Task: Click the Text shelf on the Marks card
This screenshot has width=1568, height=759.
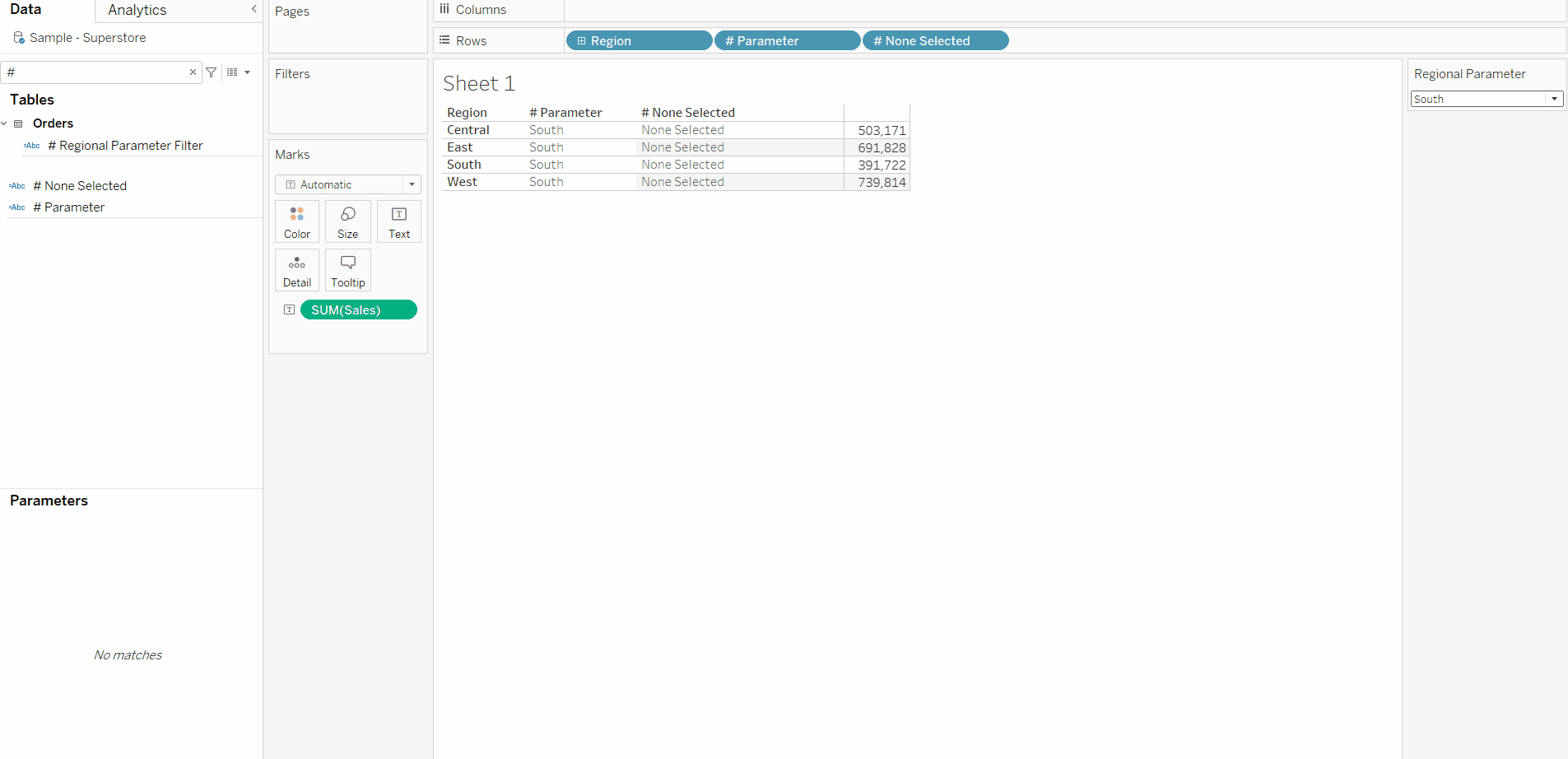Action: point(398,221)
